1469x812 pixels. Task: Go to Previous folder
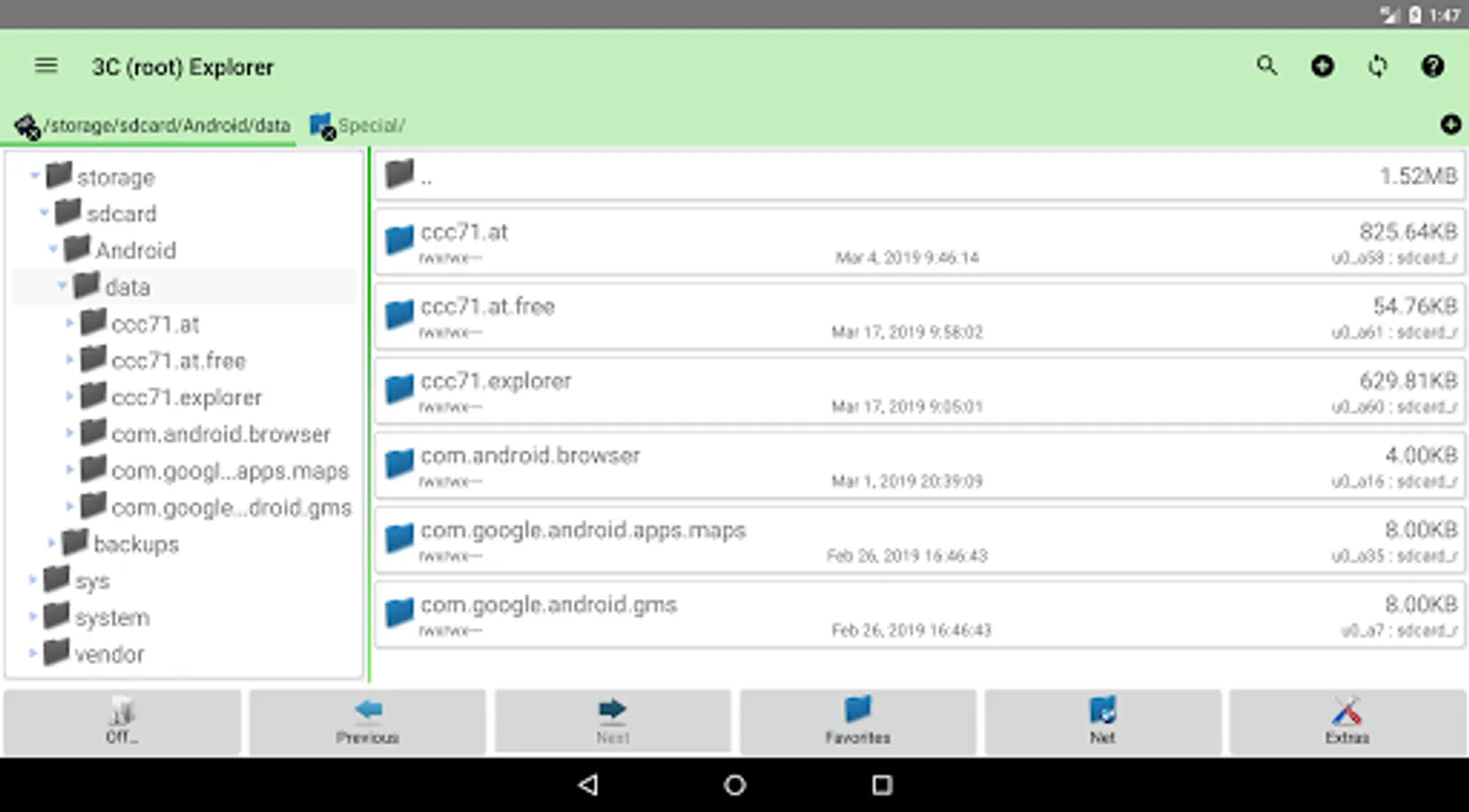click(367, 722)
